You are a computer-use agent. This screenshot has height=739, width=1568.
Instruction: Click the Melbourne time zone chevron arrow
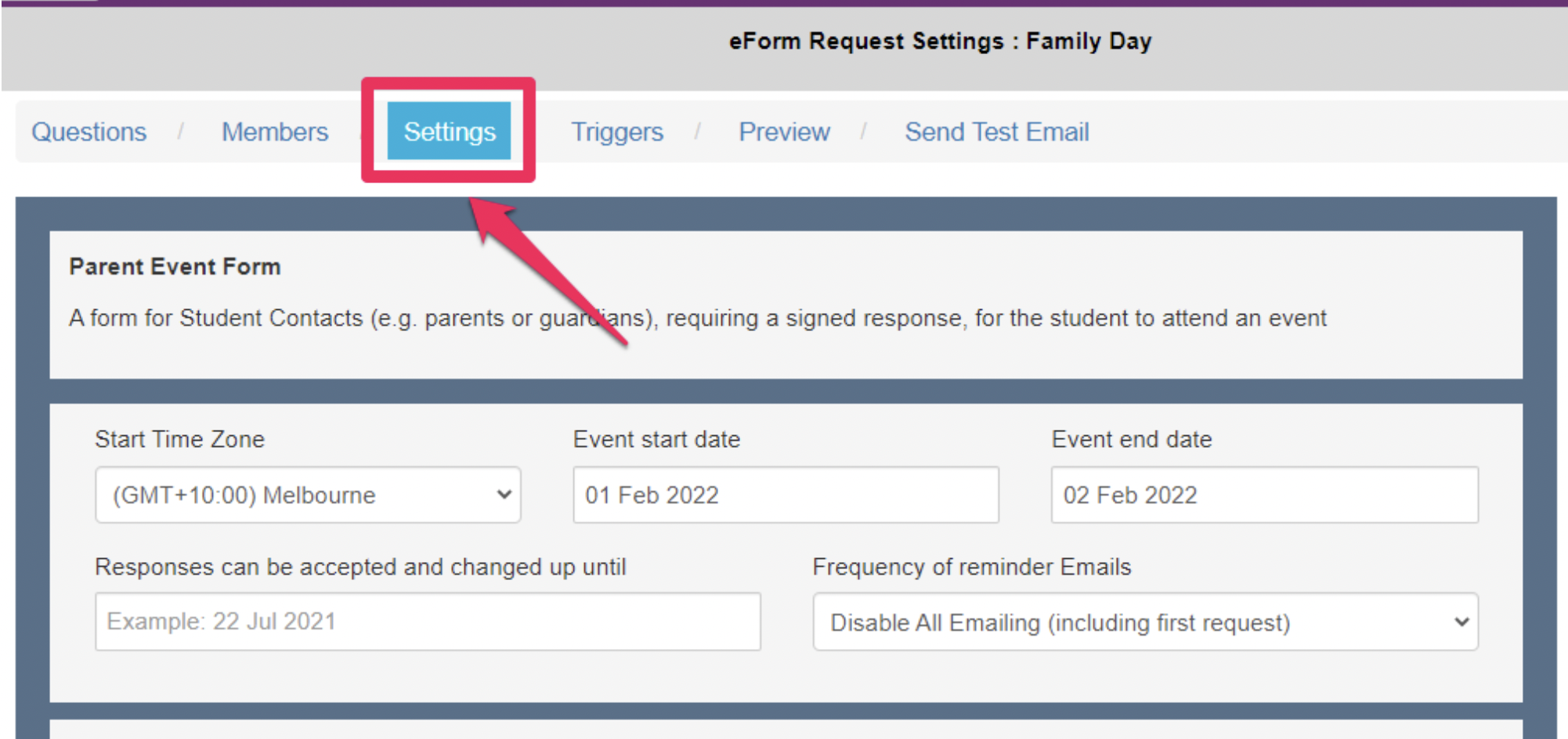point(504,495)
